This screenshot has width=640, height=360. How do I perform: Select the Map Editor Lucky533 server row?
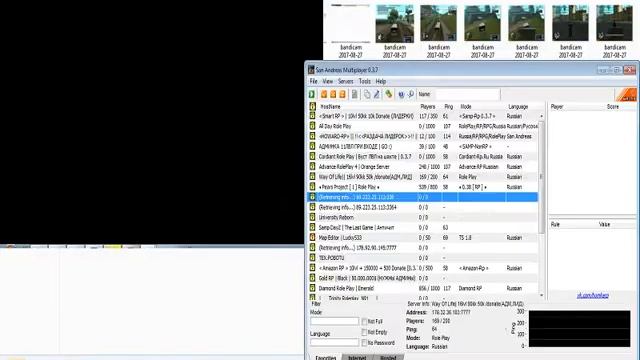422,238
